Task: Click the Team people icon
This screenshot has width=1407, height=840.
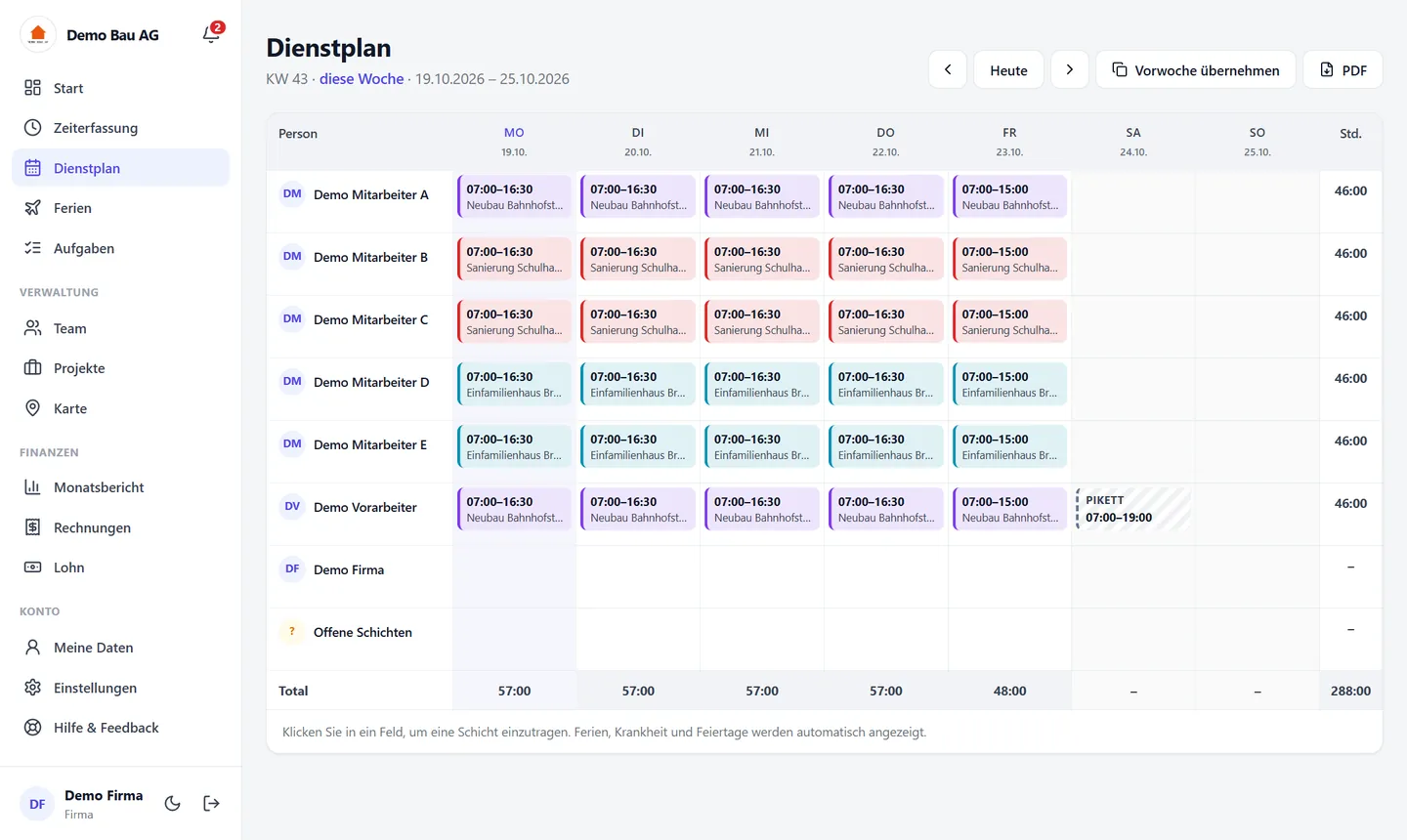Action: pyautogui.click(x=32, y=328)
